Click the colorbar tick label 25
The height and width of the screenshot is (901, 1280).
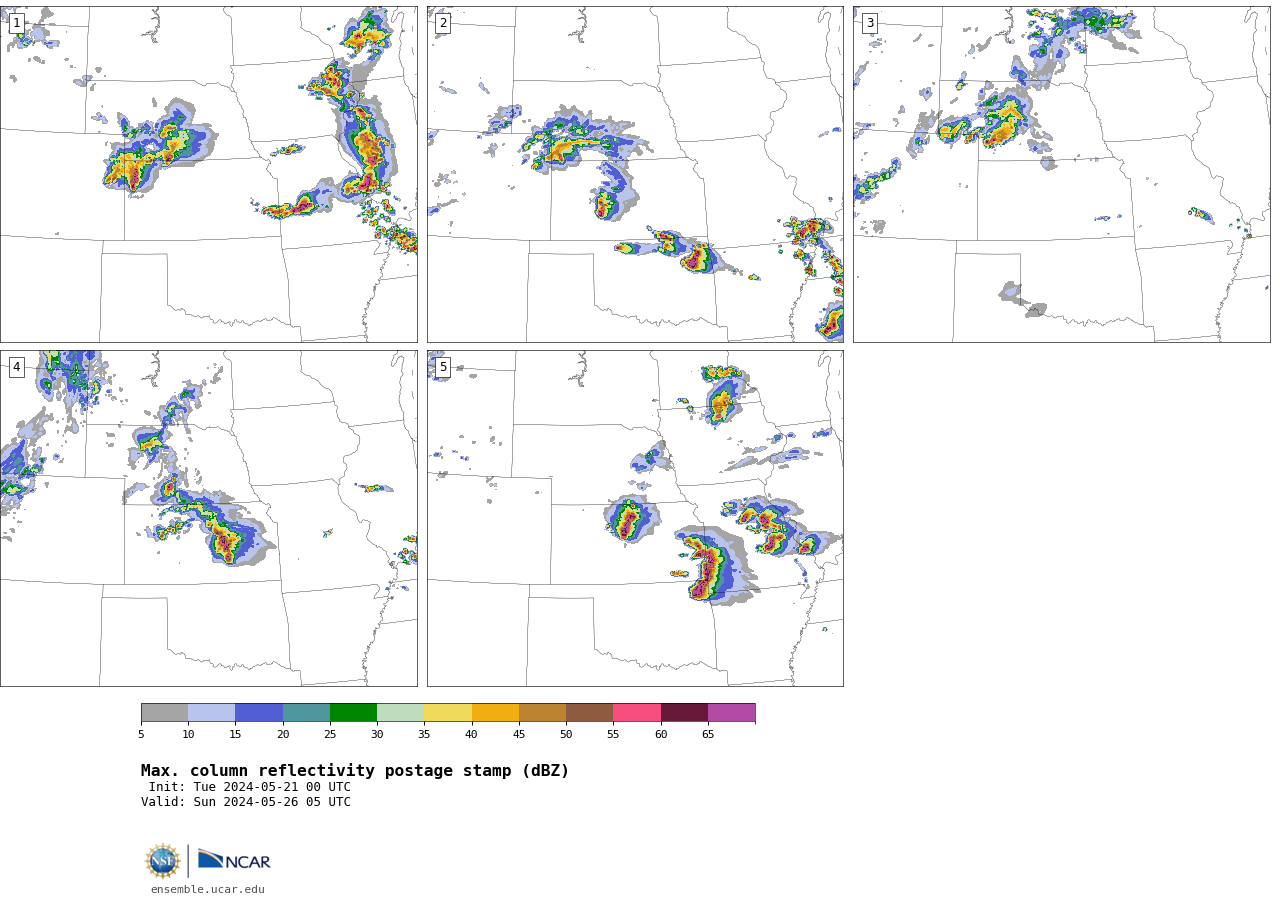coord(330,735)
